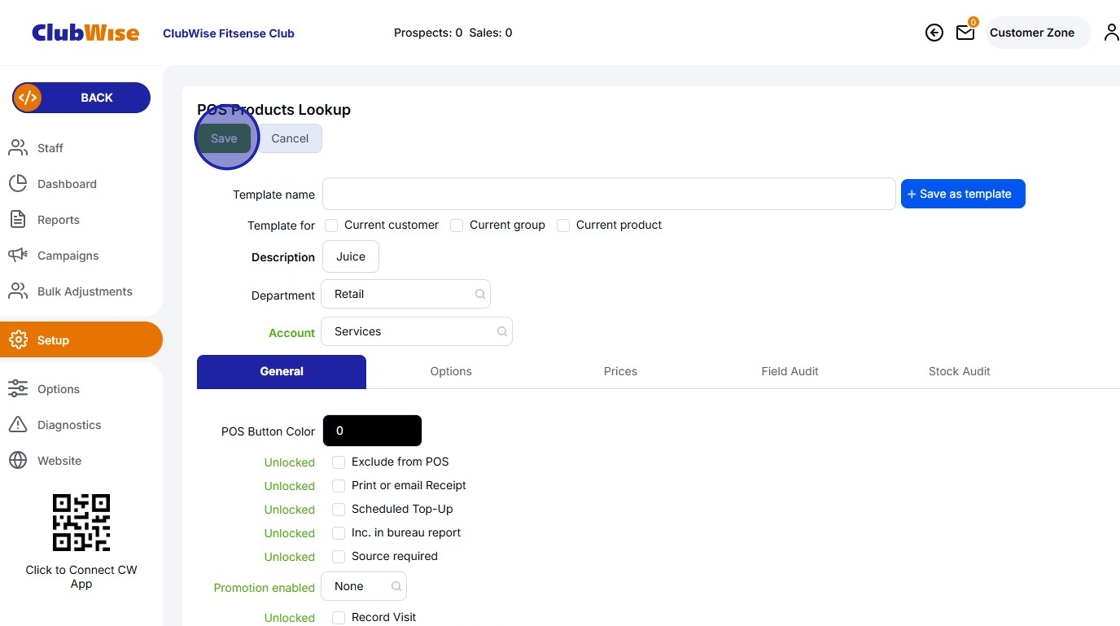Click the Unlocked label beside Exclude from POS

coord(289,462)
